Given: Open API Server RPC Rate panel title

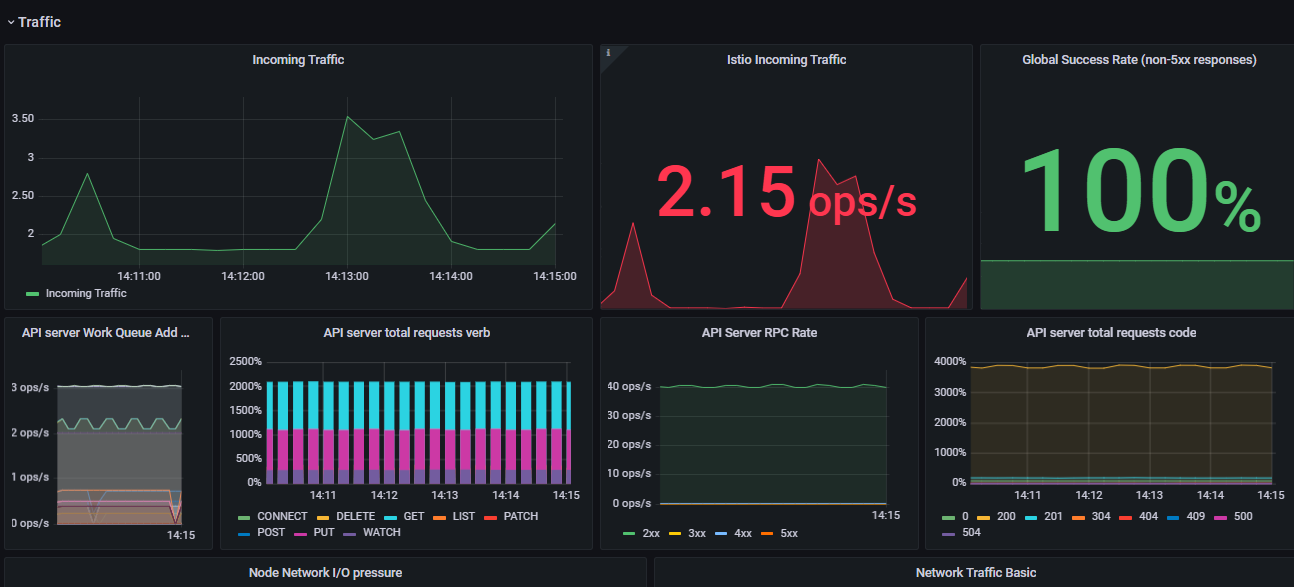Looking at the screenshot, I should click(x=759, y=333).
